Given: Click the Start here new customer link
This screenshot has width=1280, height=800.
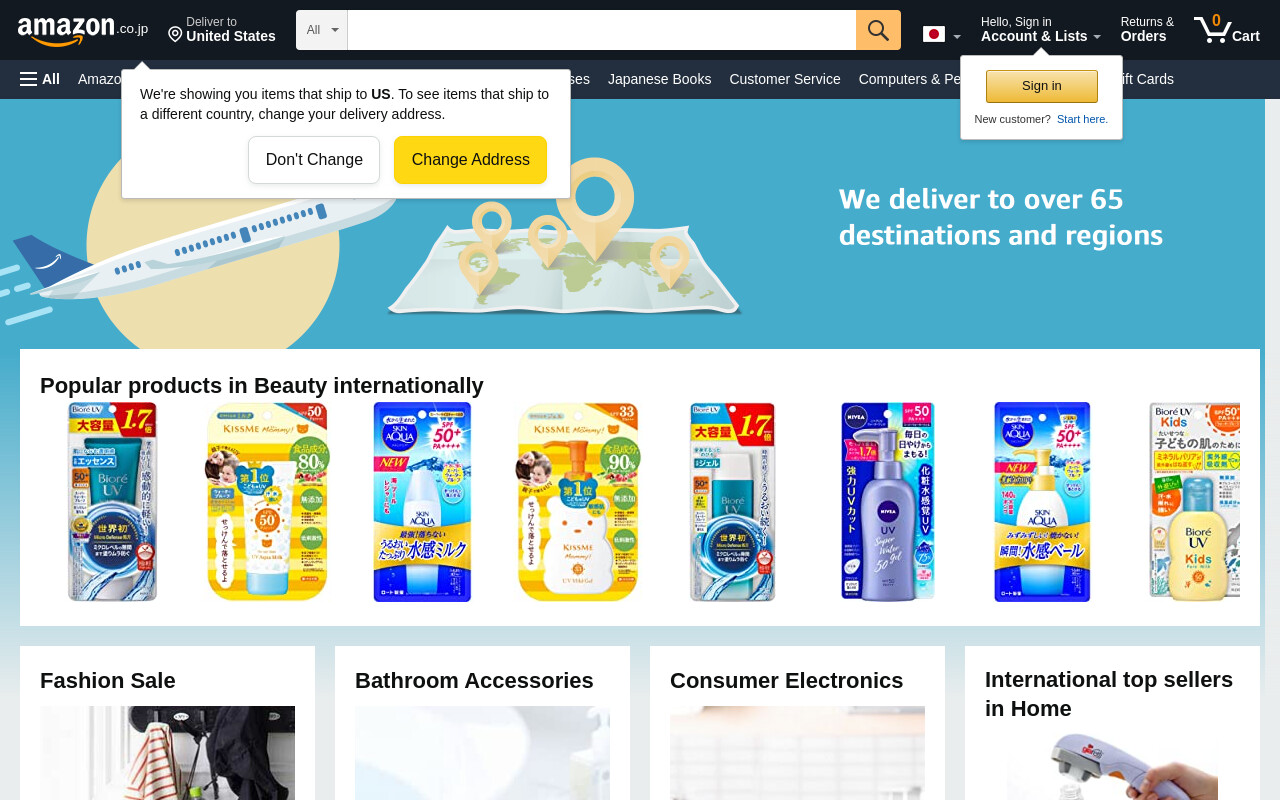Looking at the screenshot, I should 1082,119.
